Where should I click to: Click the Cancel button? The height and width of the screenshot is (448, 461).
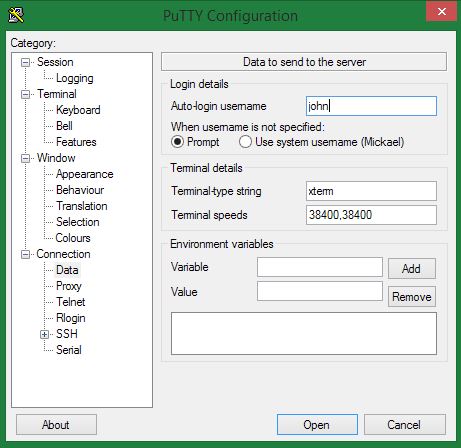(x=404, y=425)
